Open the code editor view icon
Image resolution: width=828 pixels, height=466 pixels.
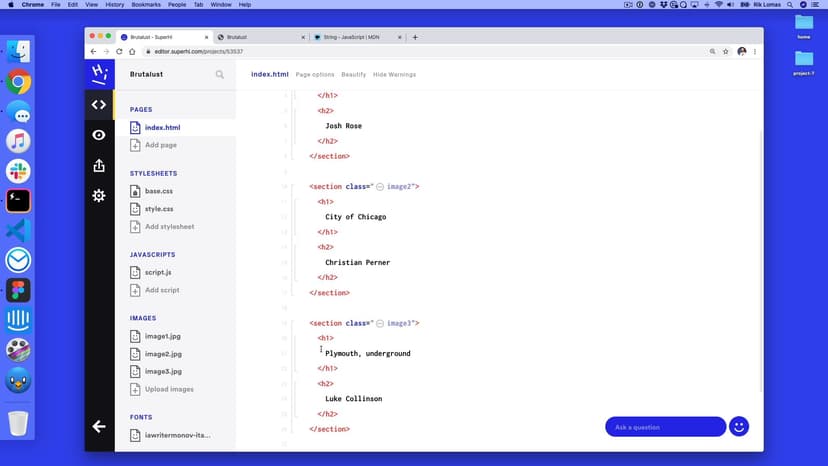click(98, 104)
